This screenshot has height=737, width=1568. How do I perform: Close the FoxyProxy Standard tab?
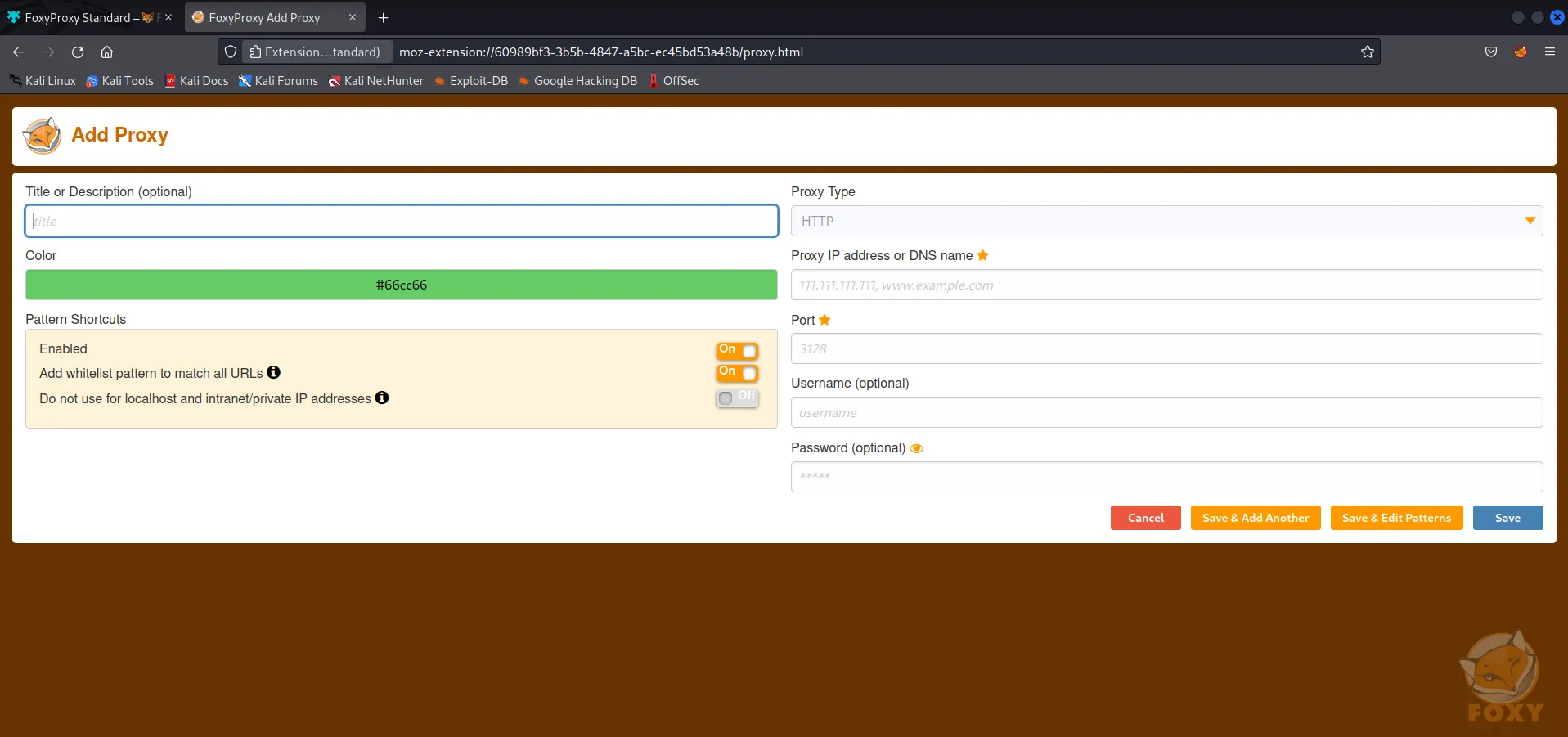click(x=168, y=17)
